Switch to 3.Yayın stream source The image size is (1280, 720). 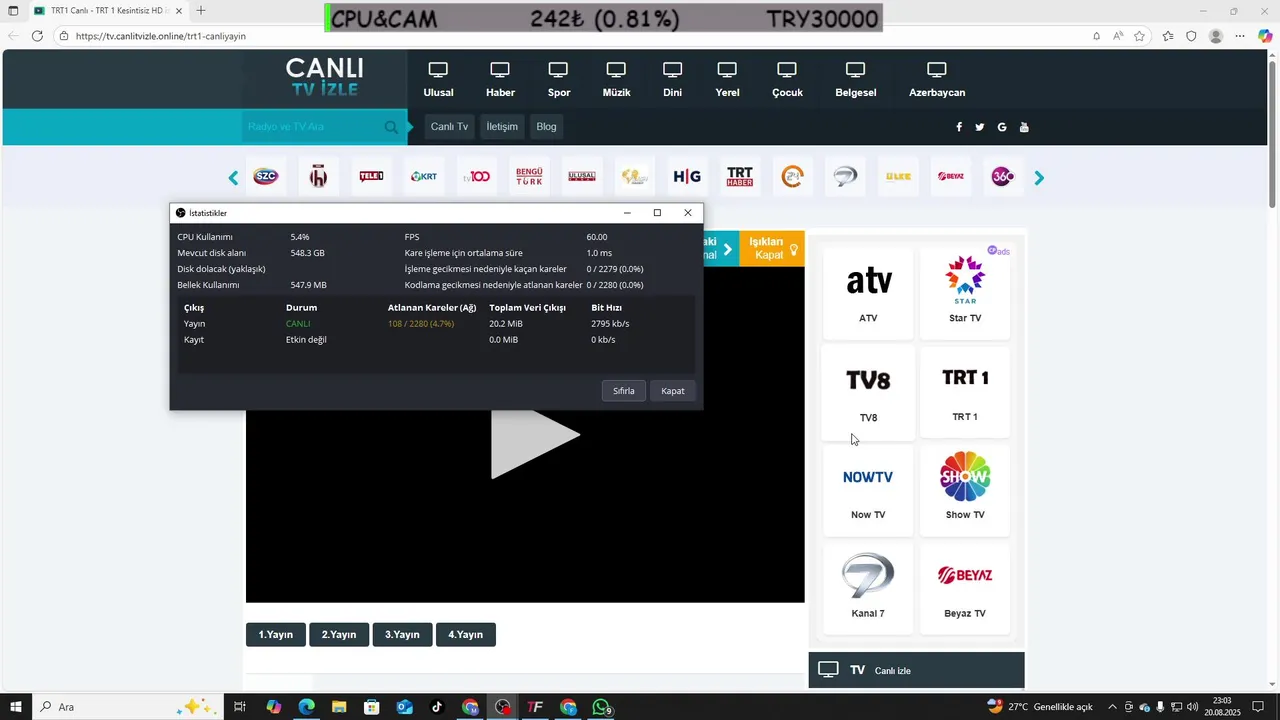(402, 635)
